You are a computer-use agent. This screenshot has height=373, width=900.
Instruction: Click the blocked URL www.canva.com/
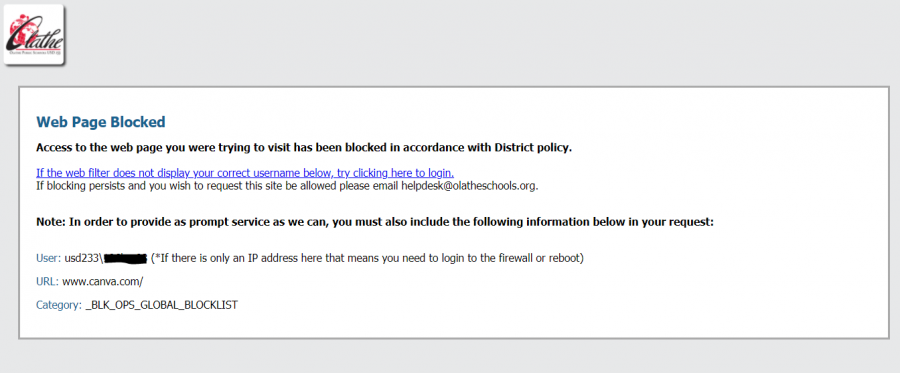pyautogui.click(x=103, y=282)
